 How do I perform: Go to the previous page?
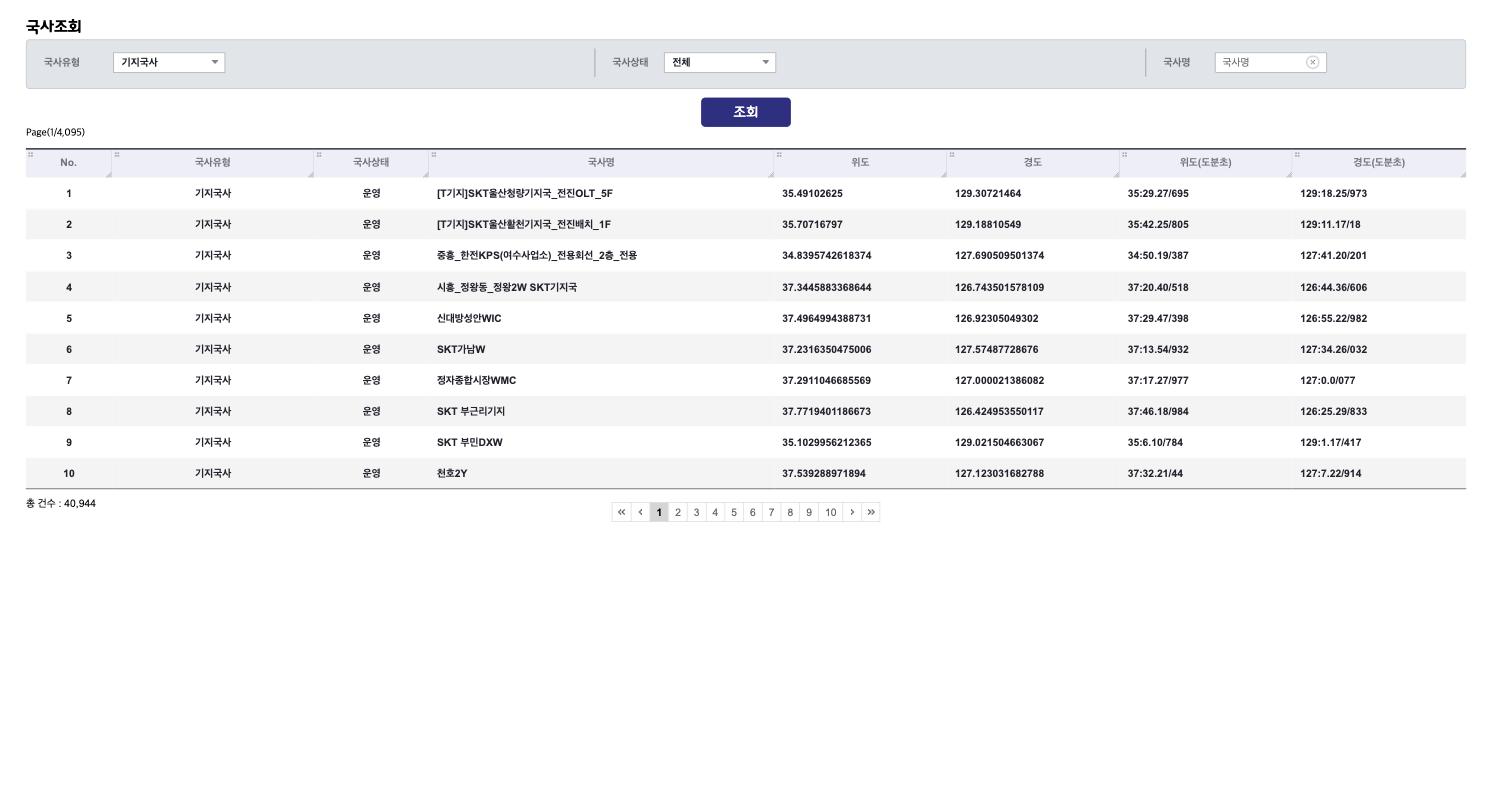pyautogui.click(x=640, y=512)
